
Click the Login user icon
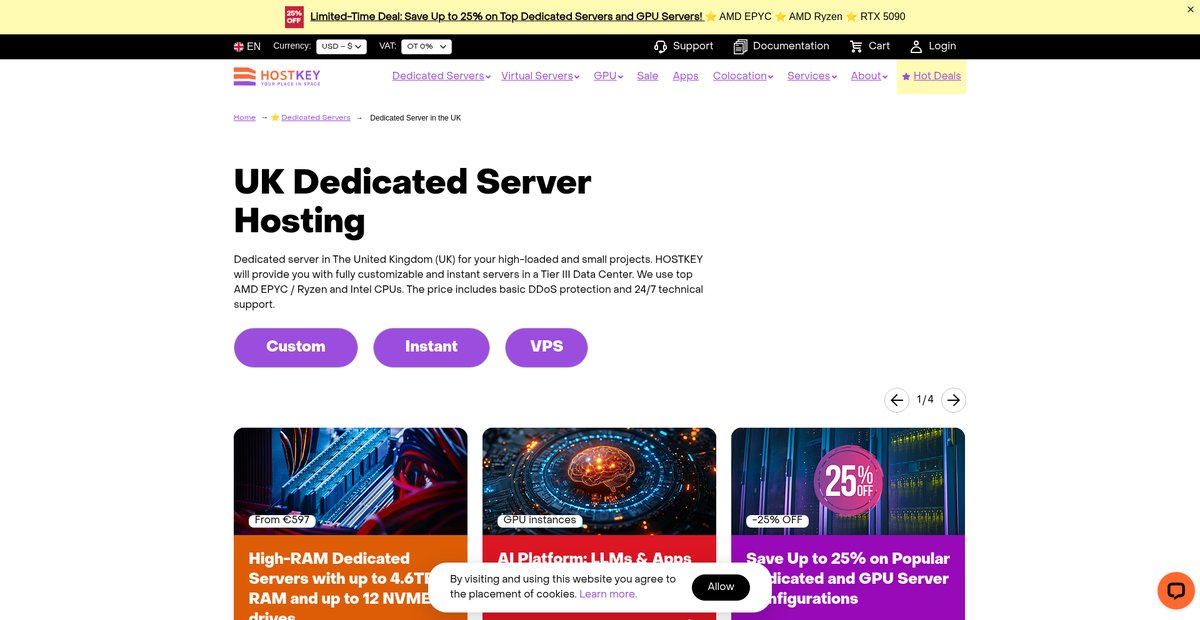(x=916, y=47)
